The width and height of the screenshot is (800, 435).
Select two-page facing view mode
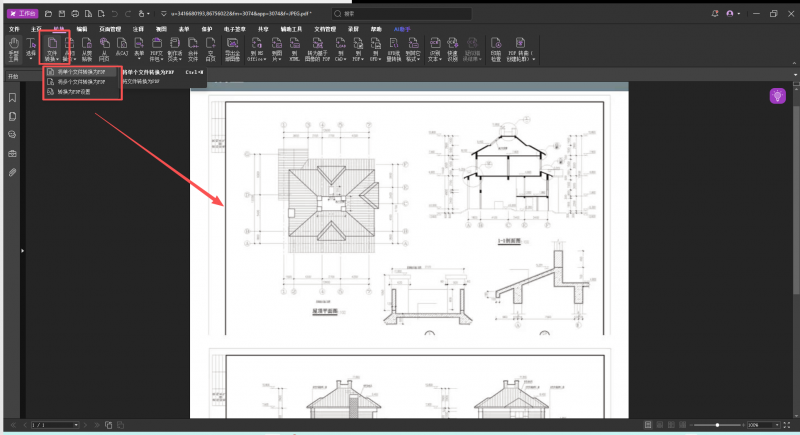pyautogui.click(x=671, y=425)
